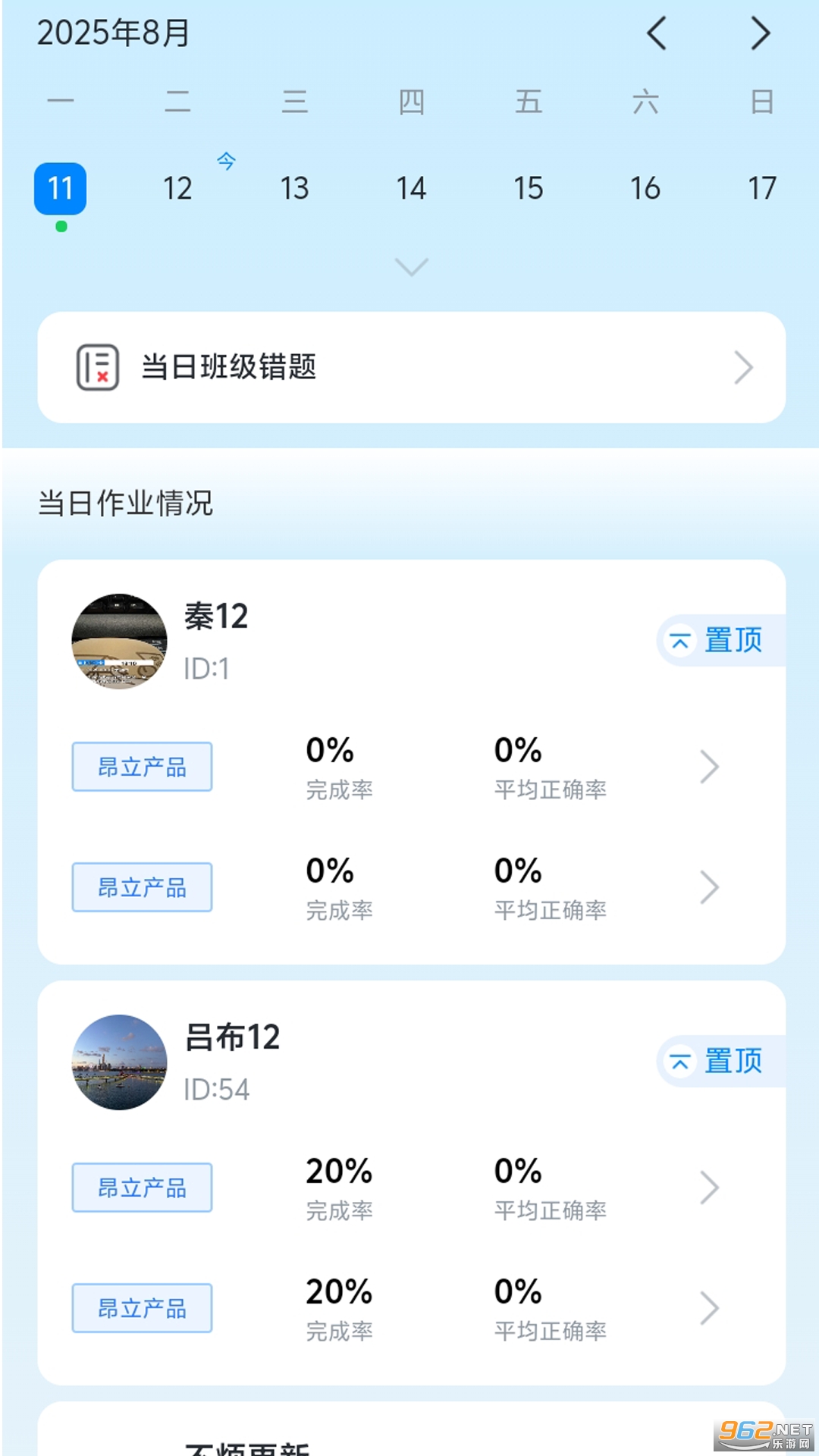
Task: Select date 17 on Sunday
Action: point(762,188)
